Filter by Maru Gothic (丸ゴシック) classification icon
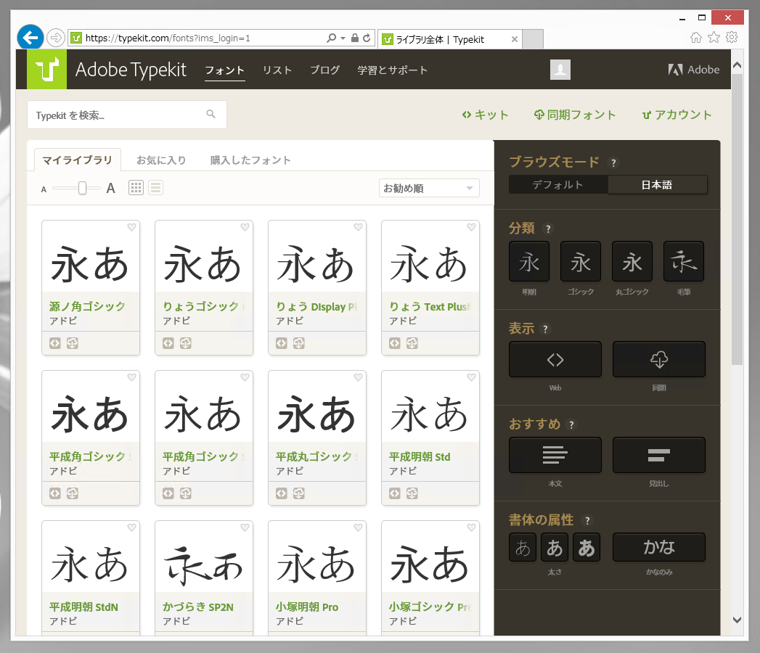The height and width of the screenshot is (653, 760). [x=632, y=262]
